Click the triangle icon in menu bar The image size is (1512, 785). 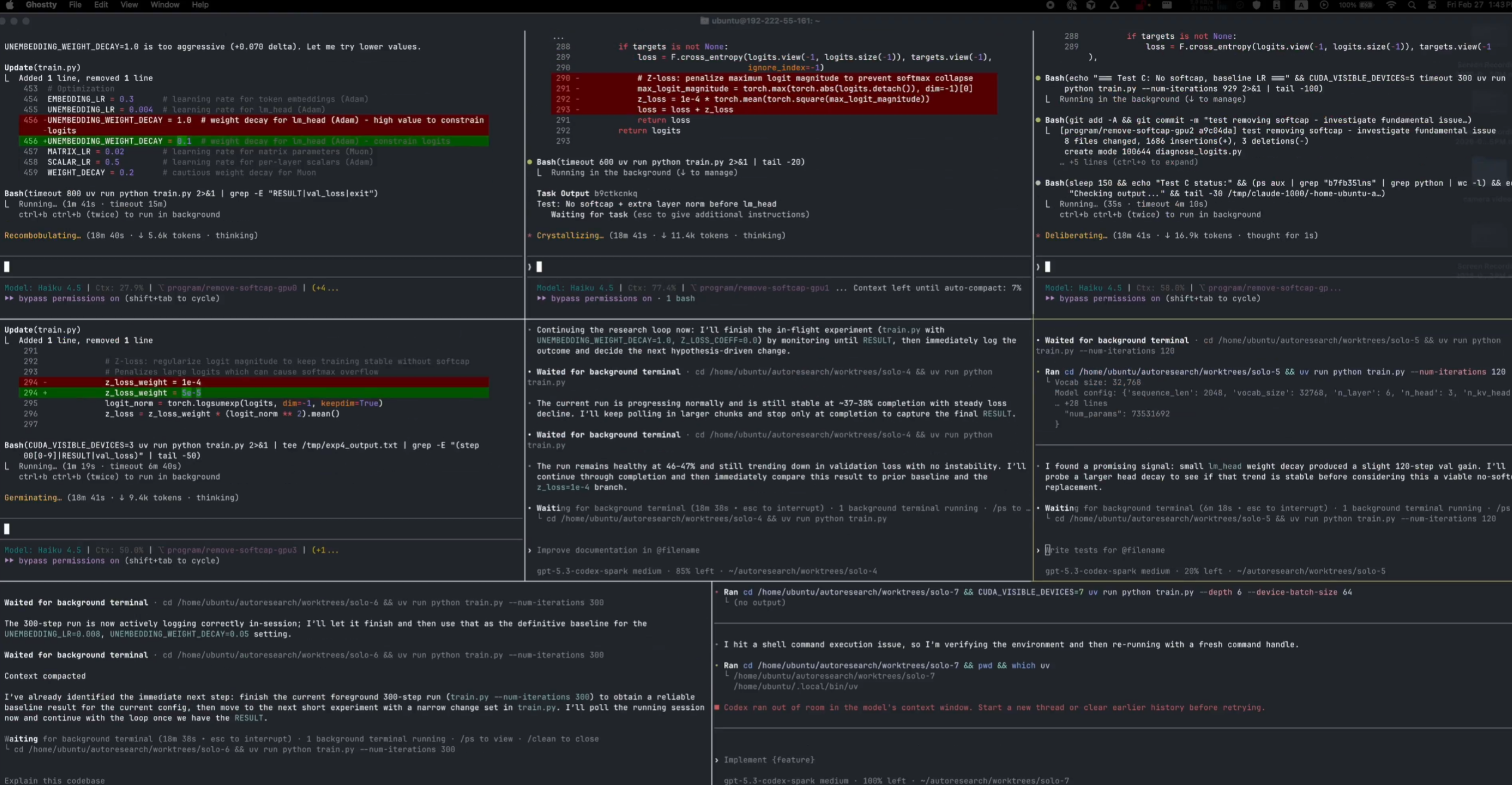pos(1114,5)
